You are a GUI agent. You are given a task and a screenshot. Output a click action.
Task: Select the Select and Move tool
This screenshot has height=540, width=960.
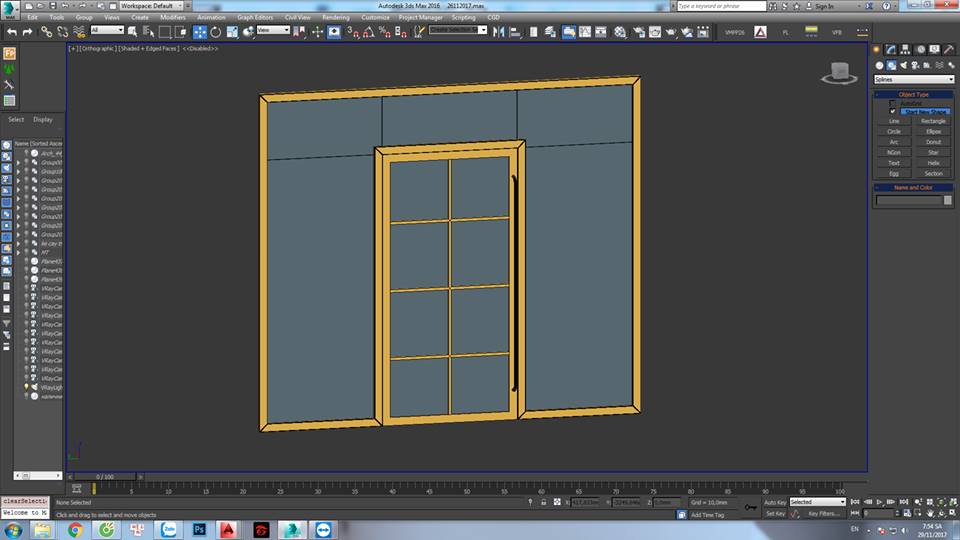200,32
